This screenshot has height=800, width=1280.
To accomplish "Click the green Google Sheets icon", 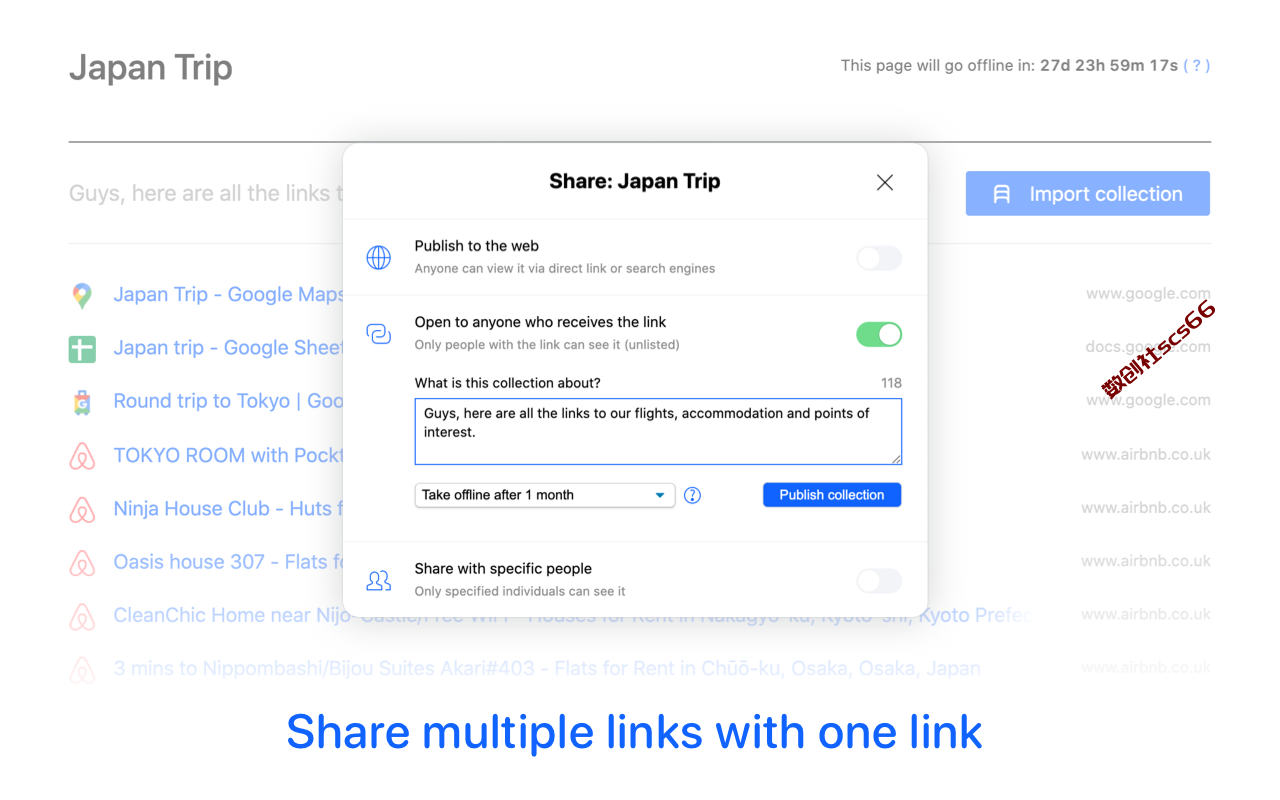I will point(82,349).
